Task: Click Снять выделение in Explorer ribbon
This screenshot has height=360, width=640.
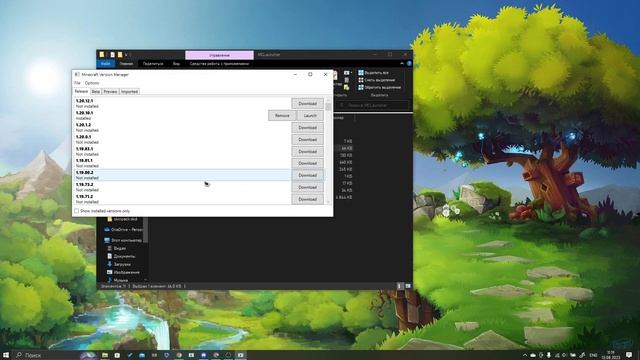Action: (x=377, y=80)
